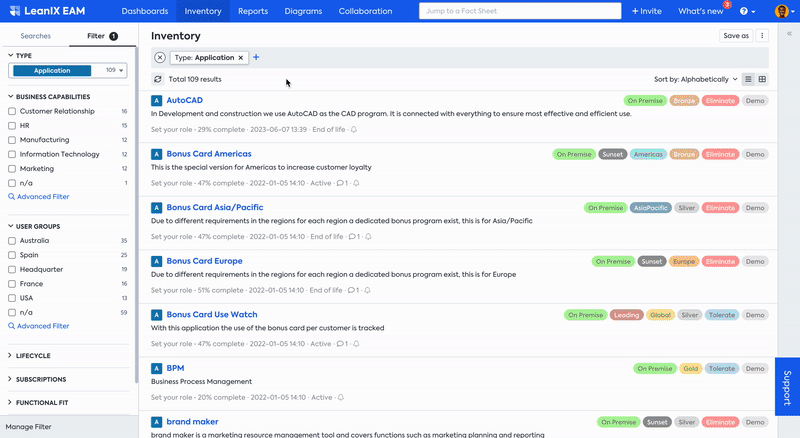Open the Diagrams menu

pyautogui.click(x=303, y=11)
